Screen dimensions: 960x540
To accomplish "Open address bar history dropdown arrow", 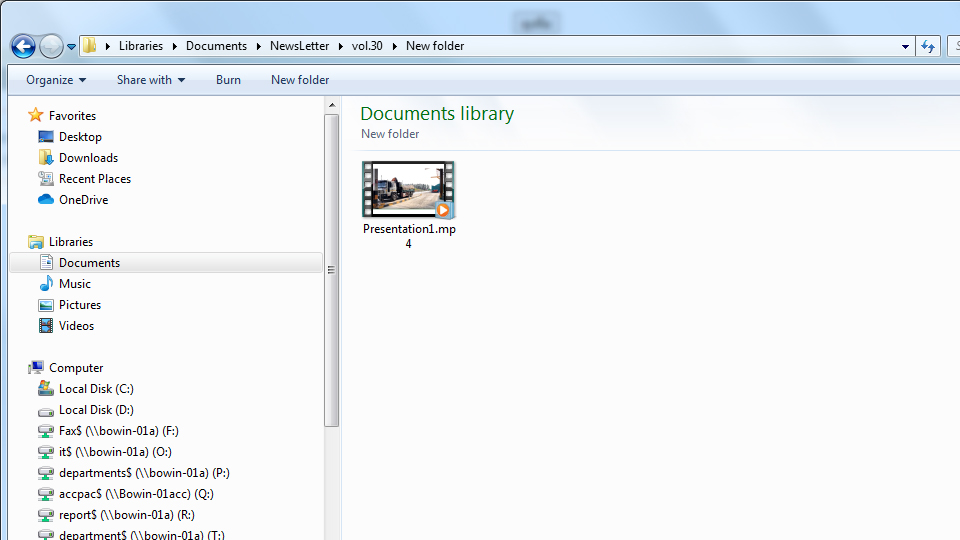I will [905, 46].
